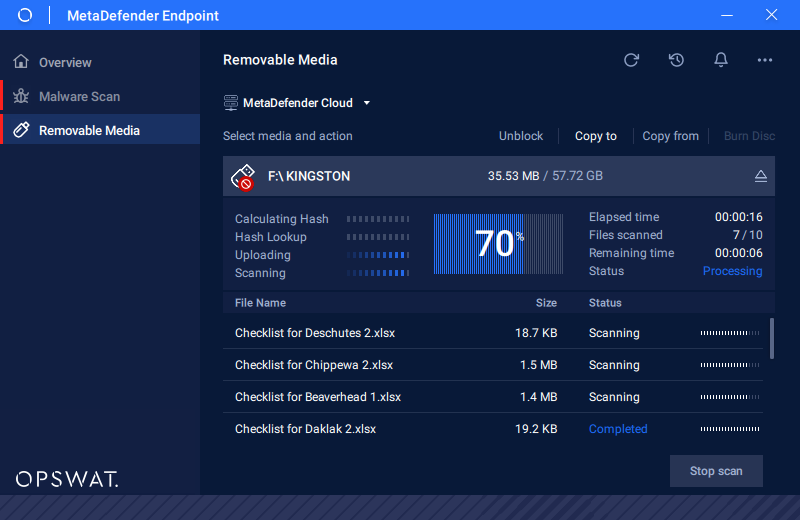Expand the MetaDefender Cloud dropdown arrow
The height and width of the screenshot is (520, 800).
pos(366,103)
